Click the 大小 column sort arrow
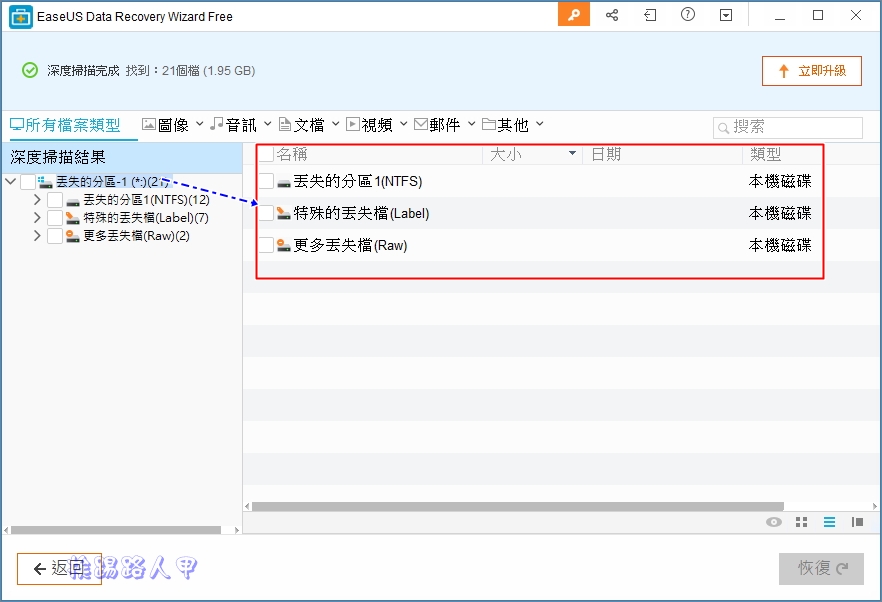 [572, 153]
